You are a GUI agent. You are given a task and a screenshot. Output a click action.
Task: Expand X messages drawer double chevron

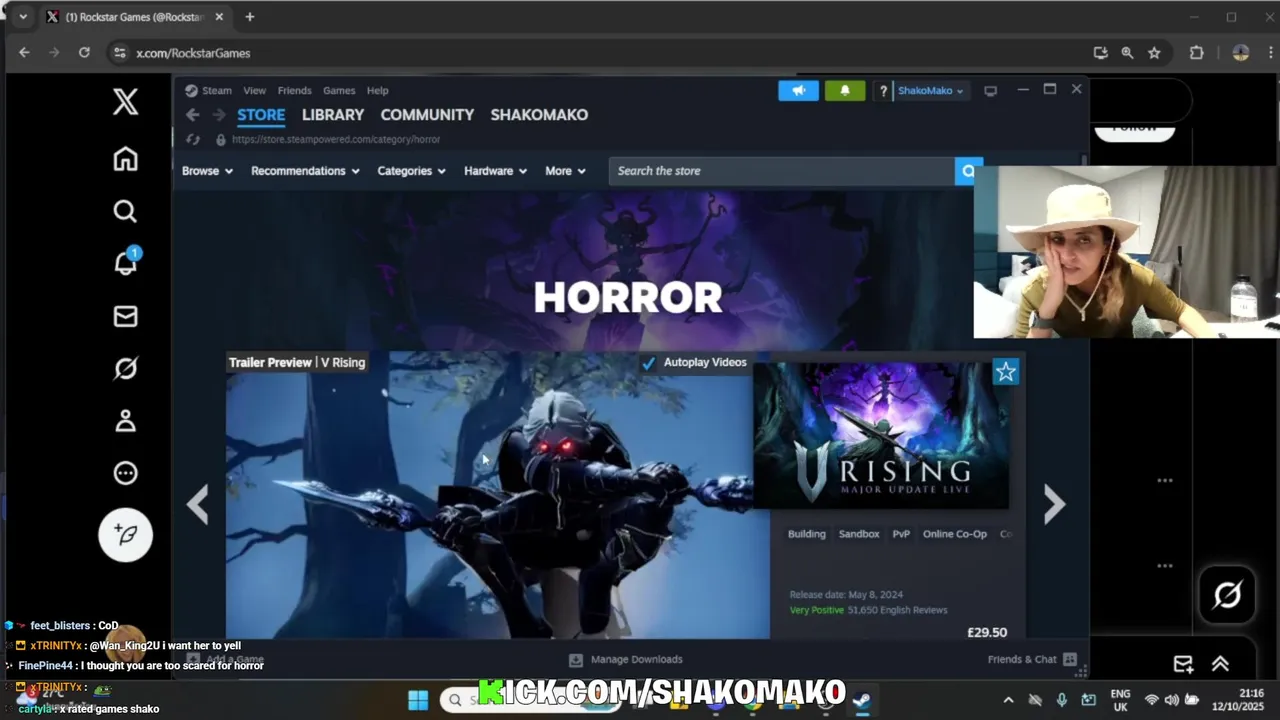[x=1220, y=664]
